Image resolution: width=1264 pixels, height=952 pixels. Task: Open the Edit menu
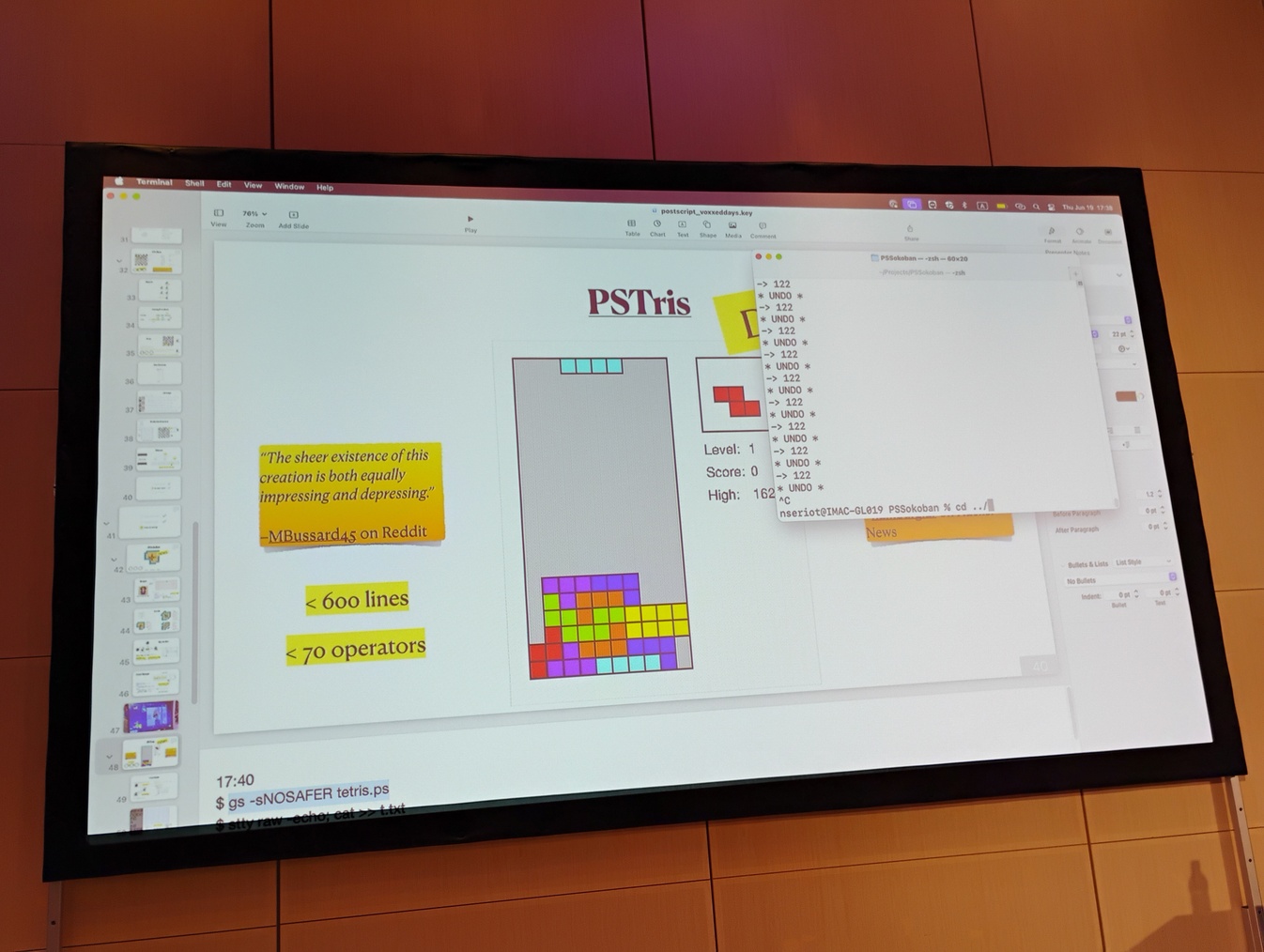click(x=224, y=184)
